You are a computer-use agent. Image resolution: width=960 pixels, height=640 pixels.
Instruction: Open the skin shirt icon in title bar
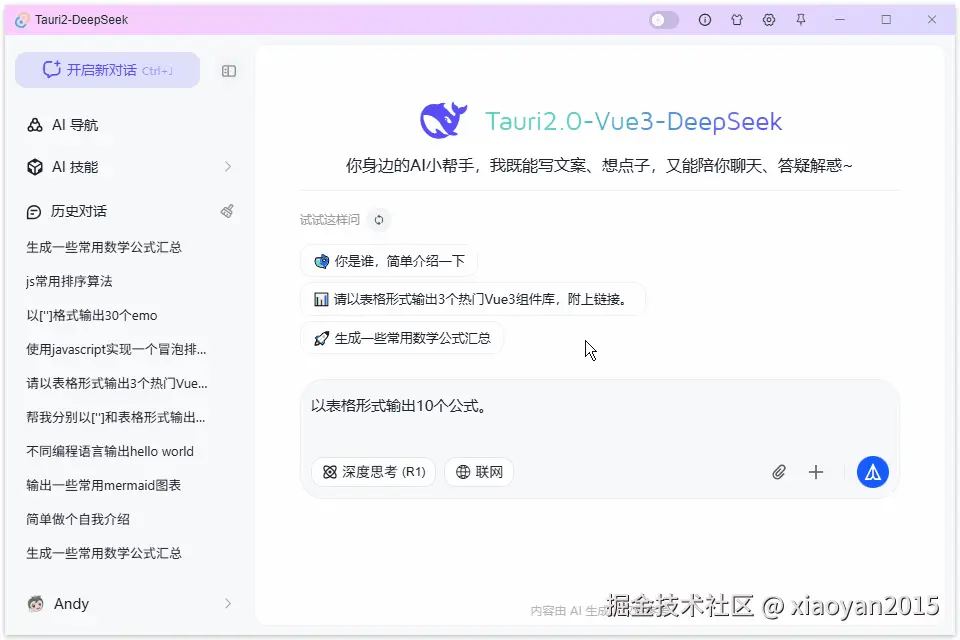coord(737,20)
